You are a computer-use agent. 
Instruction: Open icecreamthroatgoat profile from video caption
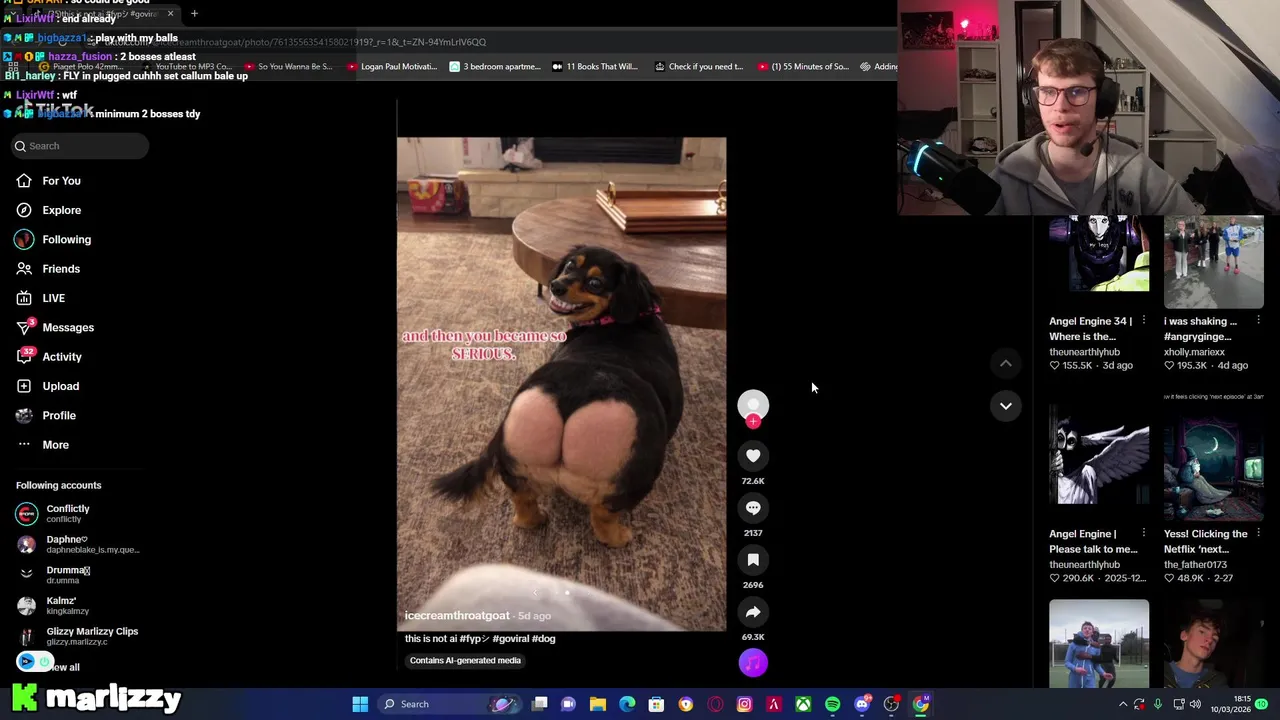coord(457,616)
